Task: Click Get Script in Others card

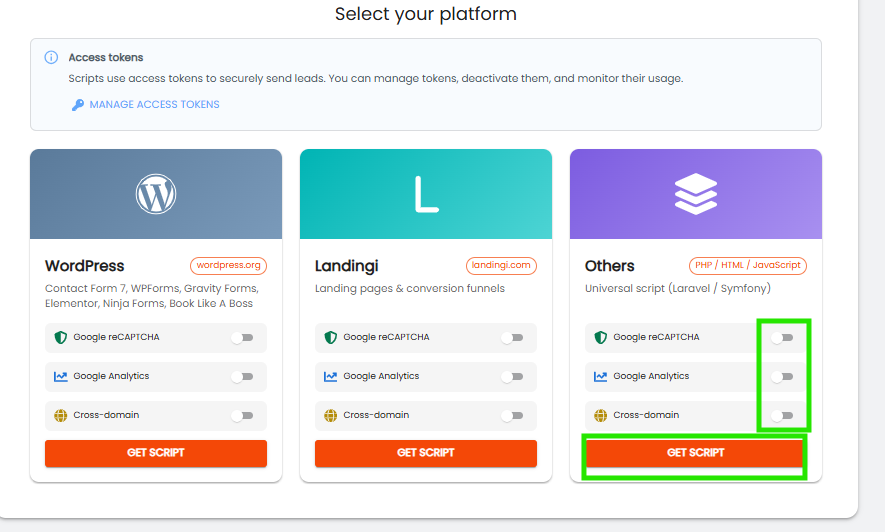Action: [x=696, y=453]
